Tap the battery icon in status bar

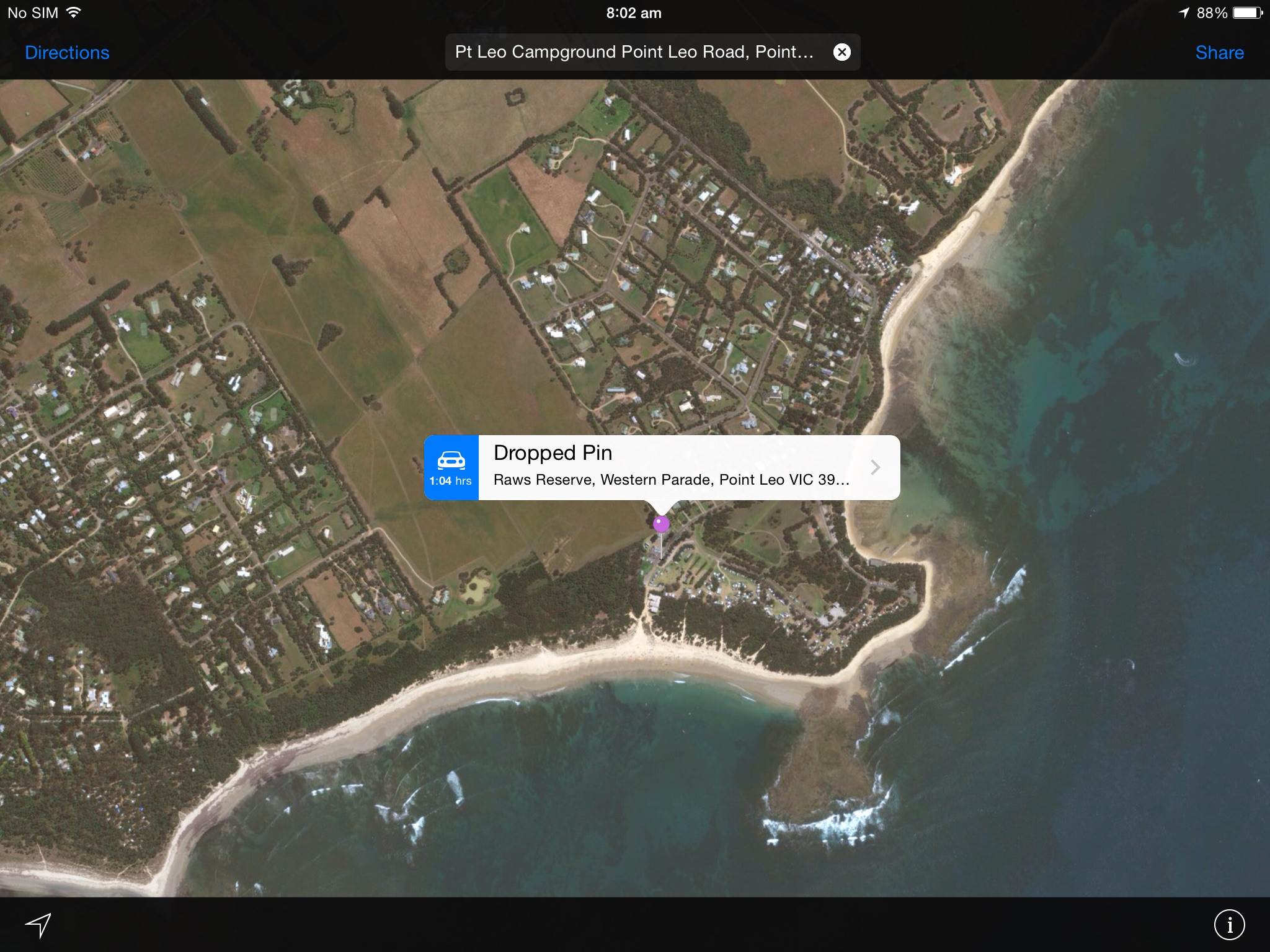[x=1248, y=13]
